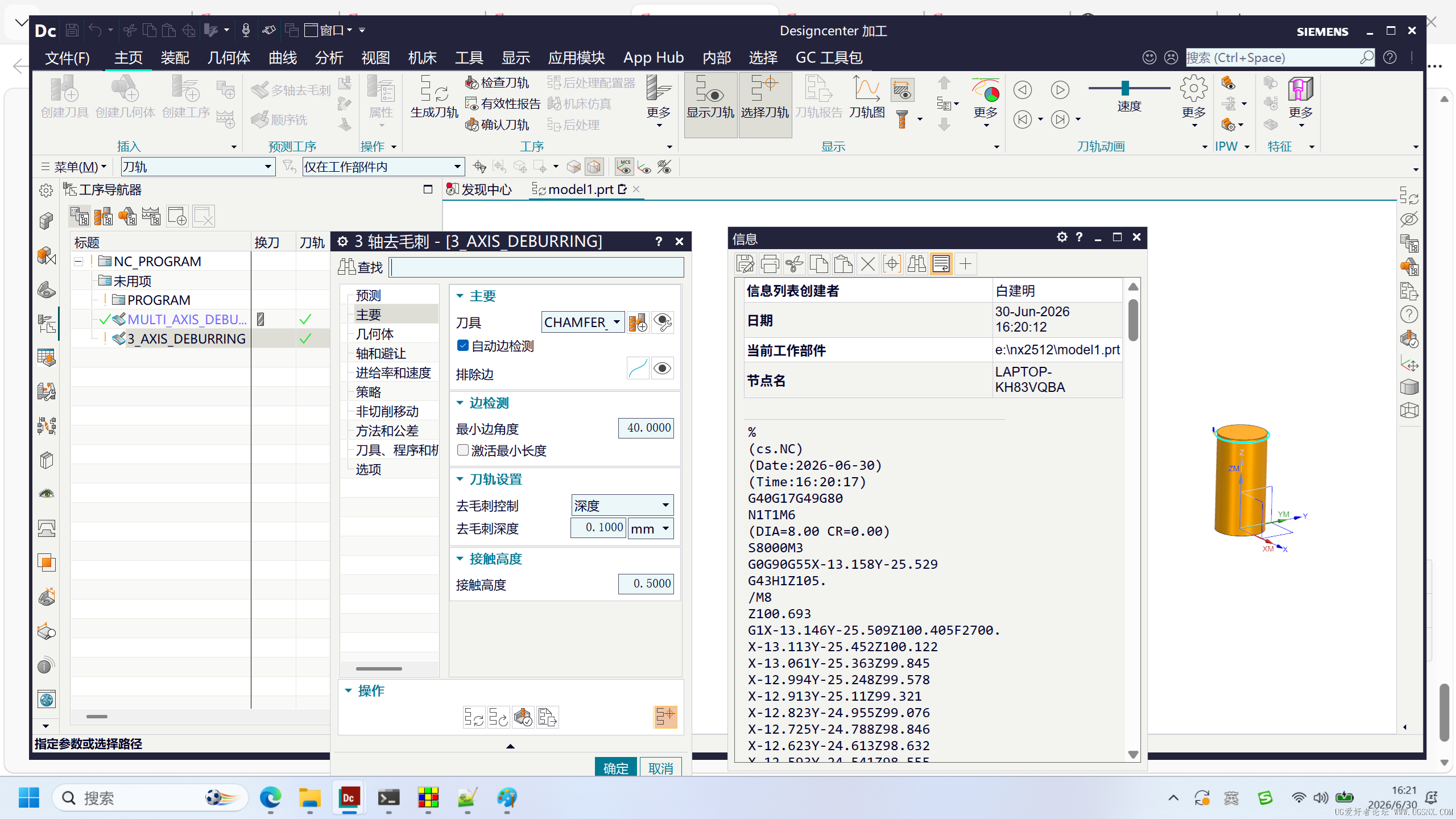Image resolution: width=1456 pixels, height=819 pixels.
Task: Collapse the Contact Height (接触高度) section
Action: coord(460,559)
